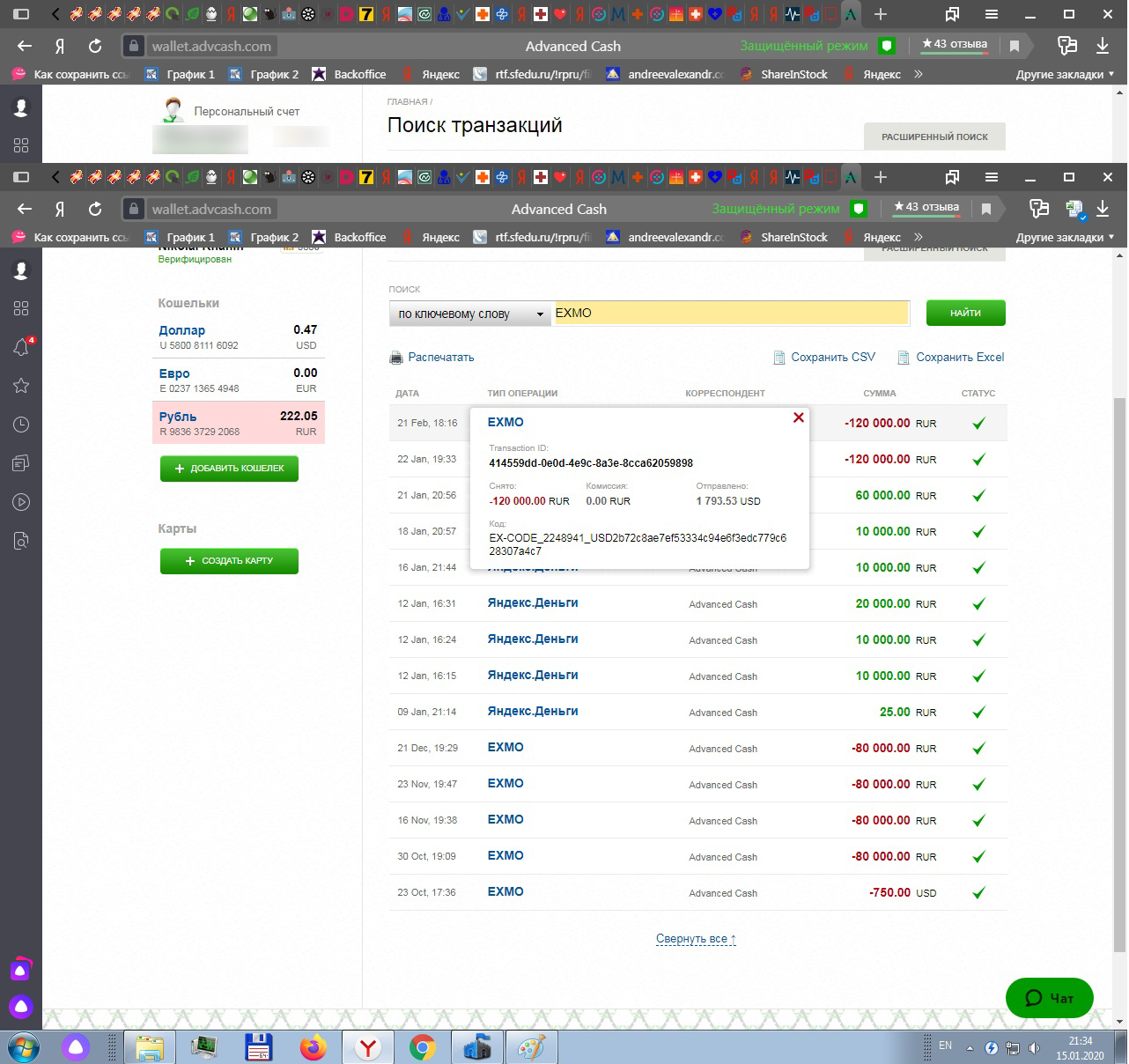Open График 1 bookmark in the lower bookmarks bar
The image size is (1129, 1064).
pos(181,237)
